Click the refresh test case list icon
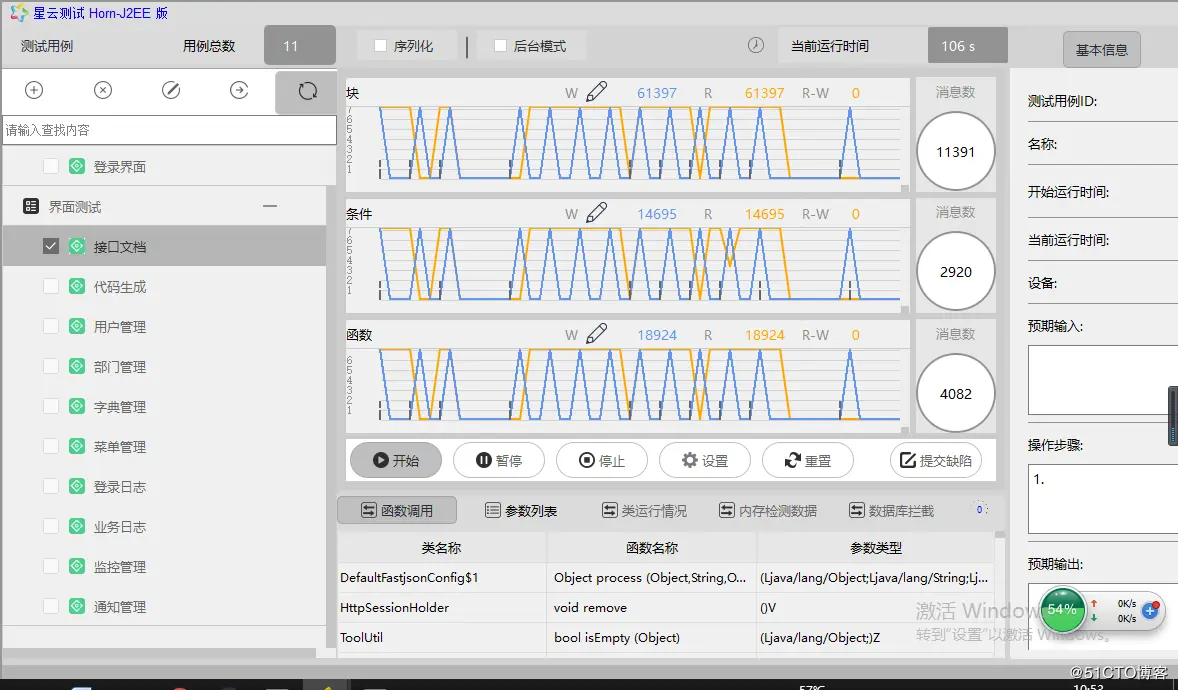Viewport: 1178px width, 690px height. tap(307, 92)
